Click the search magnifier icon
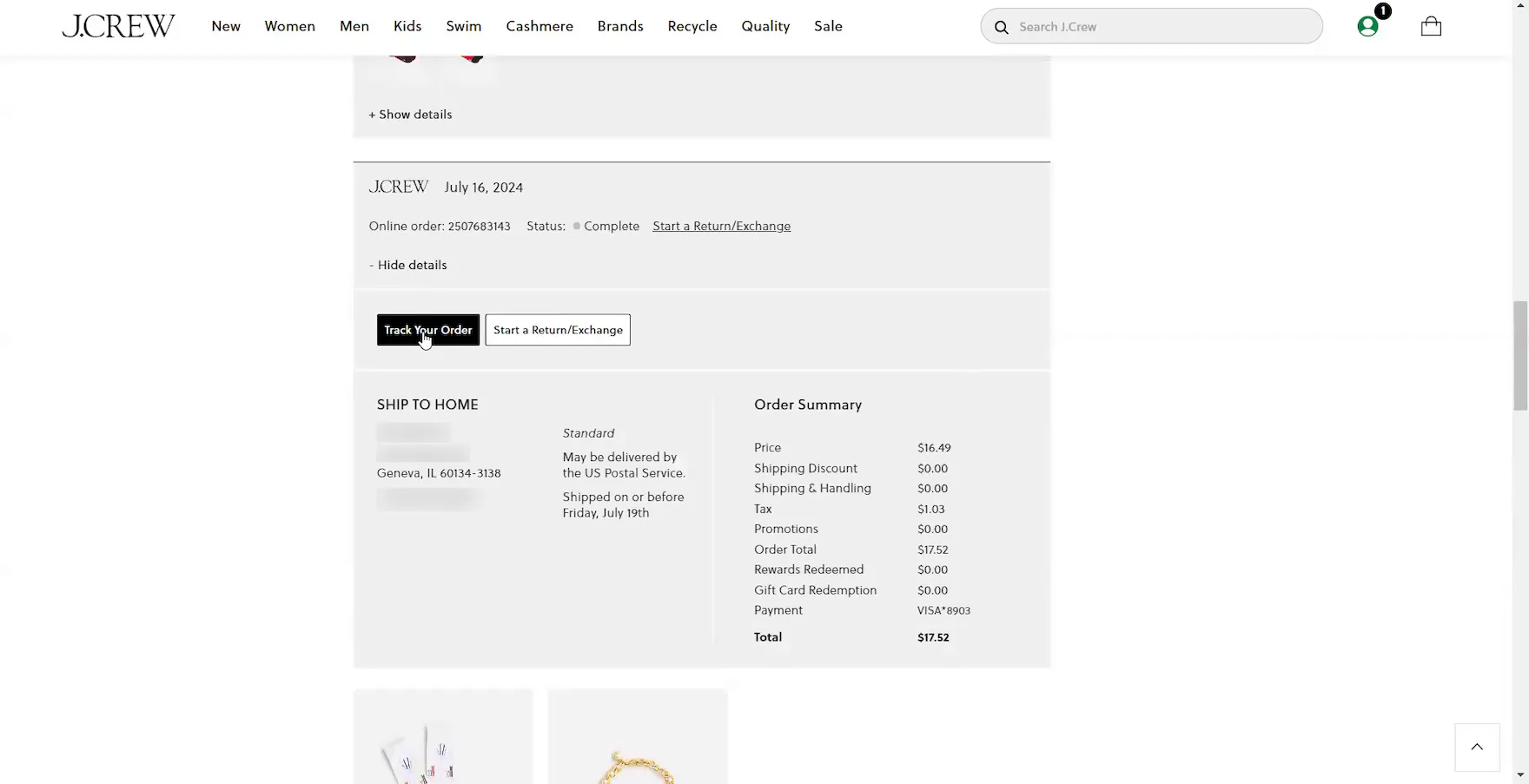This screenshot has height=784, width=1529. click(1001, 27)
